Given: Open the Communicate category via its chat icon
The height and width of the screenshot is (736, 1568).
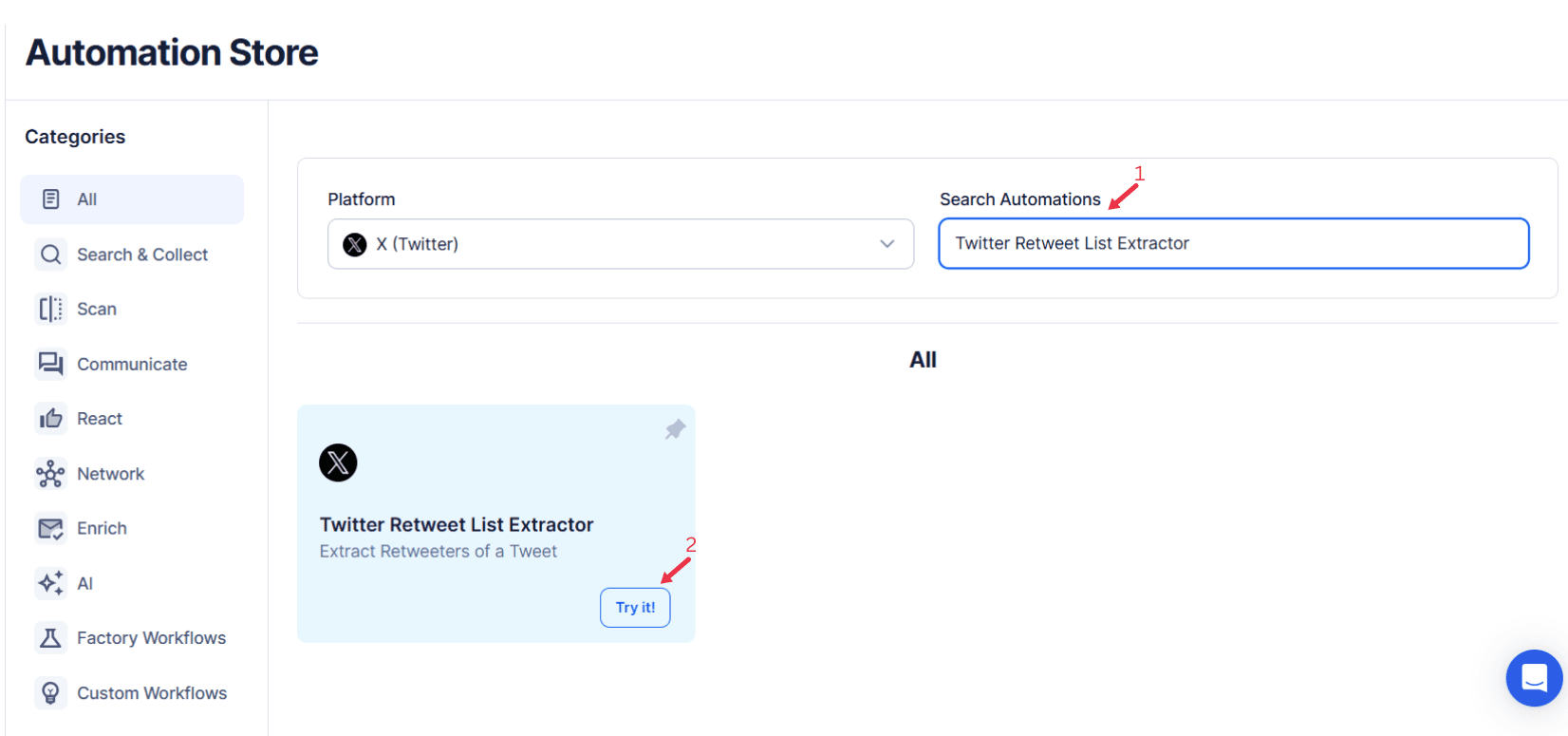Looking at the screenshot, I should 50,364.
